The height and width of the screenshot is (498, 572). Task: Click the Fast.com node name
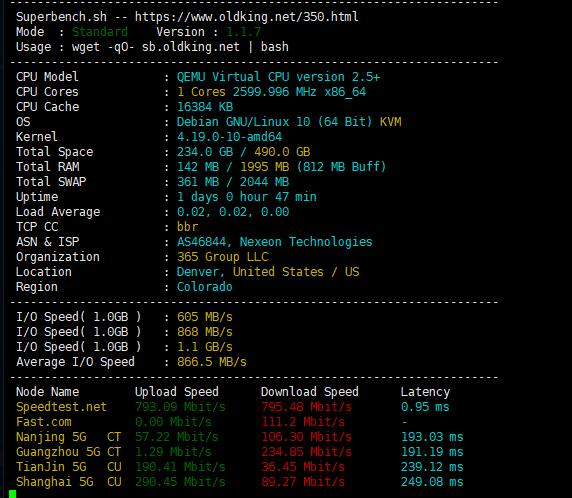point(44,422)
